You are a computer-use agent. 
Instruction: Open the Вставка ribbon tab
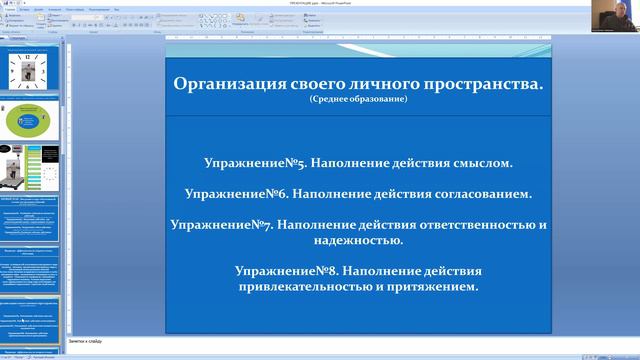coord(24,9)
